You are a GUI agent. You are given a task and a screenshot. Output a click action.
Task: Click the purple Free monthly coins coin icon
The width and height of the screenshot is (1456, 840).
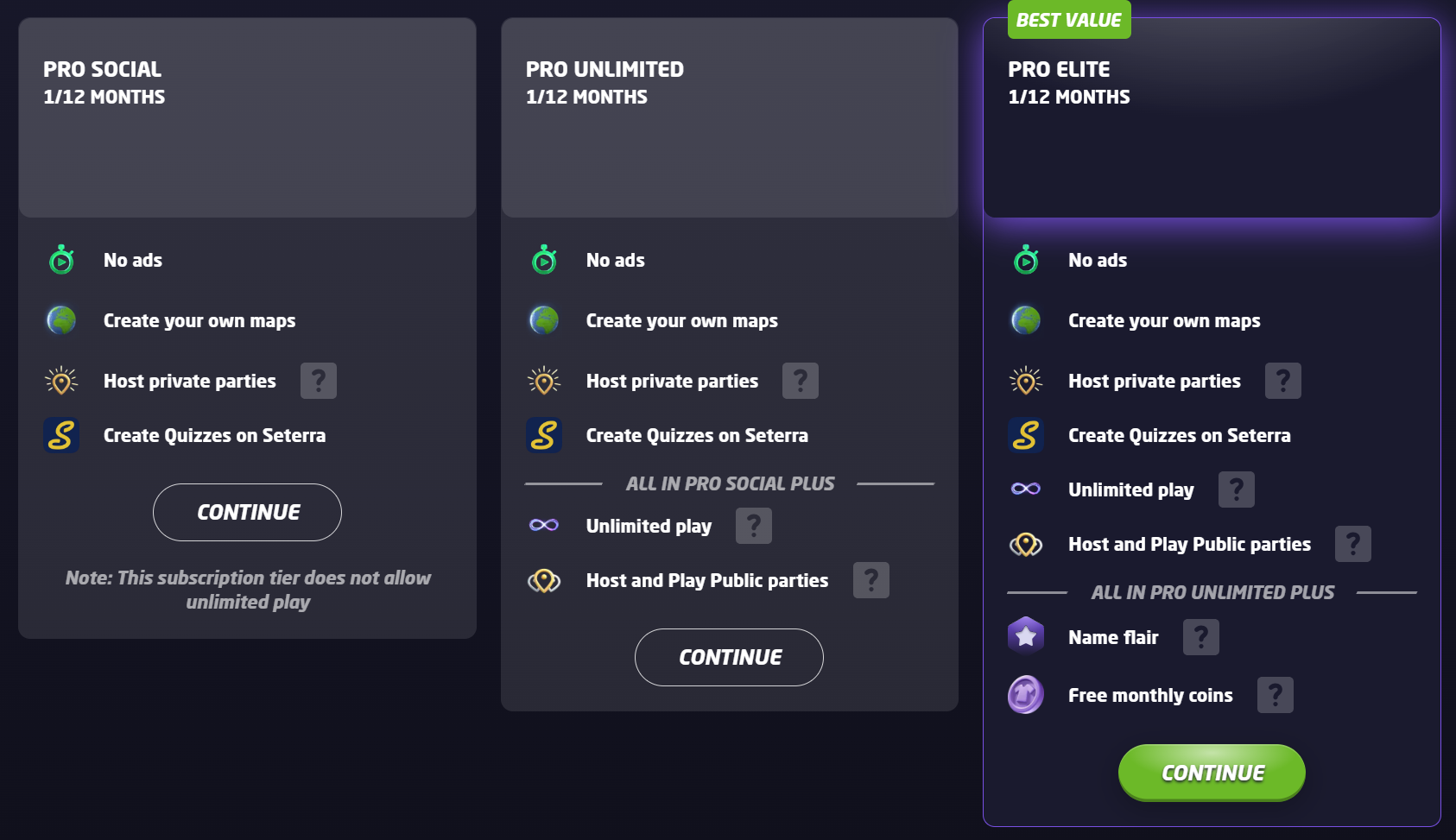(1026, 695)
